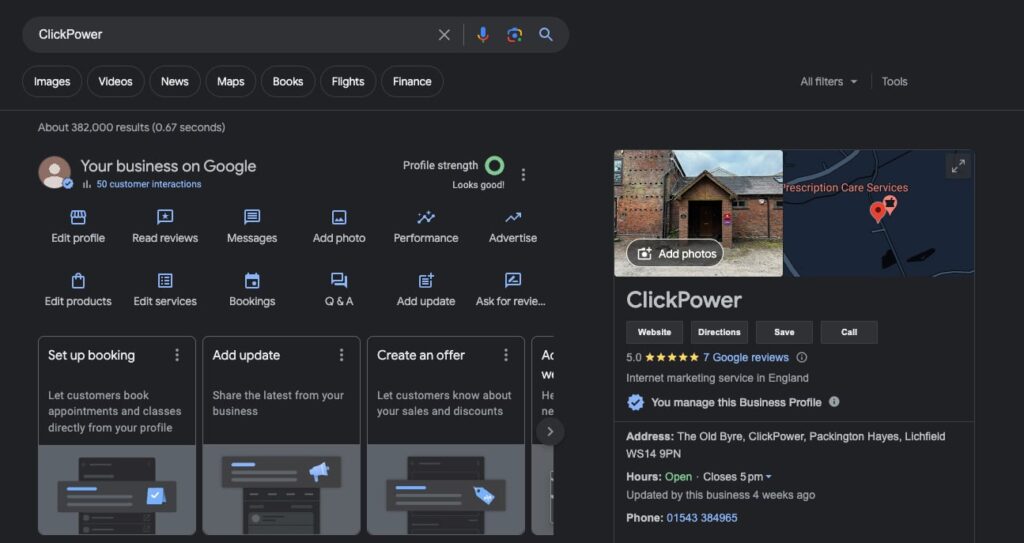The height and width of the screenshot is (543, 1024).
Task: Open Google Lens image search icon
Action: (515, 35)
